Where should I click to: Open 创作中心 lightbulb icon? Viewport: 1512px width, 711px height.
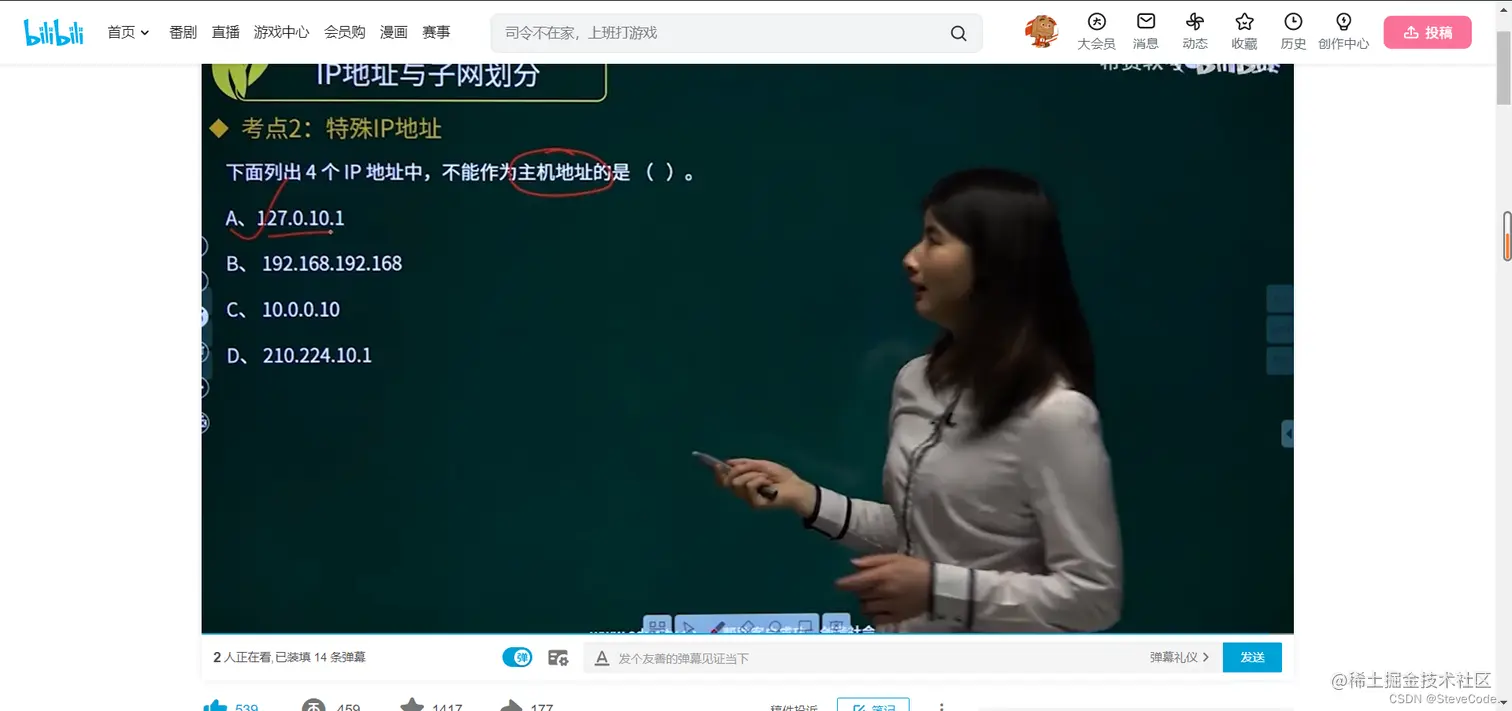click(x=1343, y=22)
